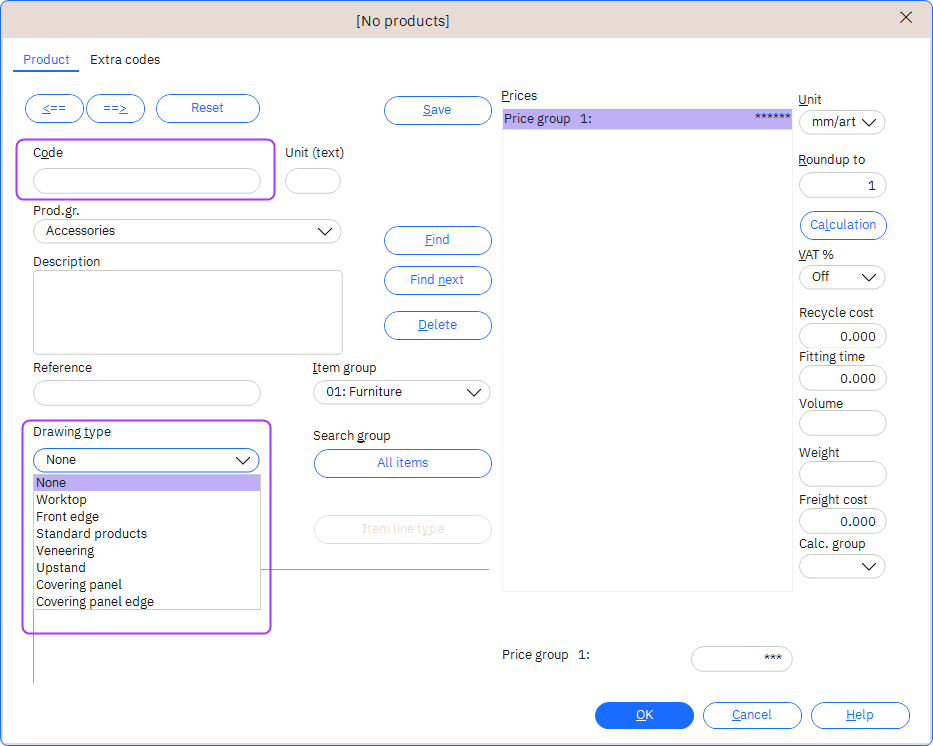The height and width of the screenshot is (746, 933).
Task: Go to previous product with back arrow button
Action: (54, 108)
